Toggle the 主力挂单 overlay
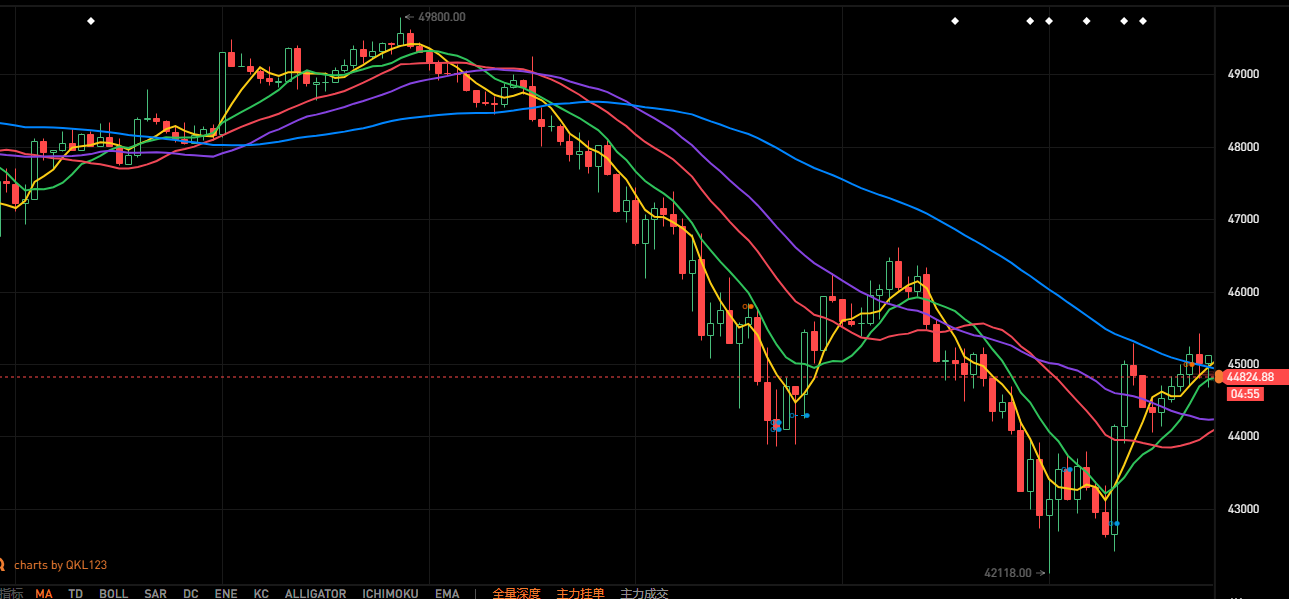1289x599 pixels. coord(581,593)
